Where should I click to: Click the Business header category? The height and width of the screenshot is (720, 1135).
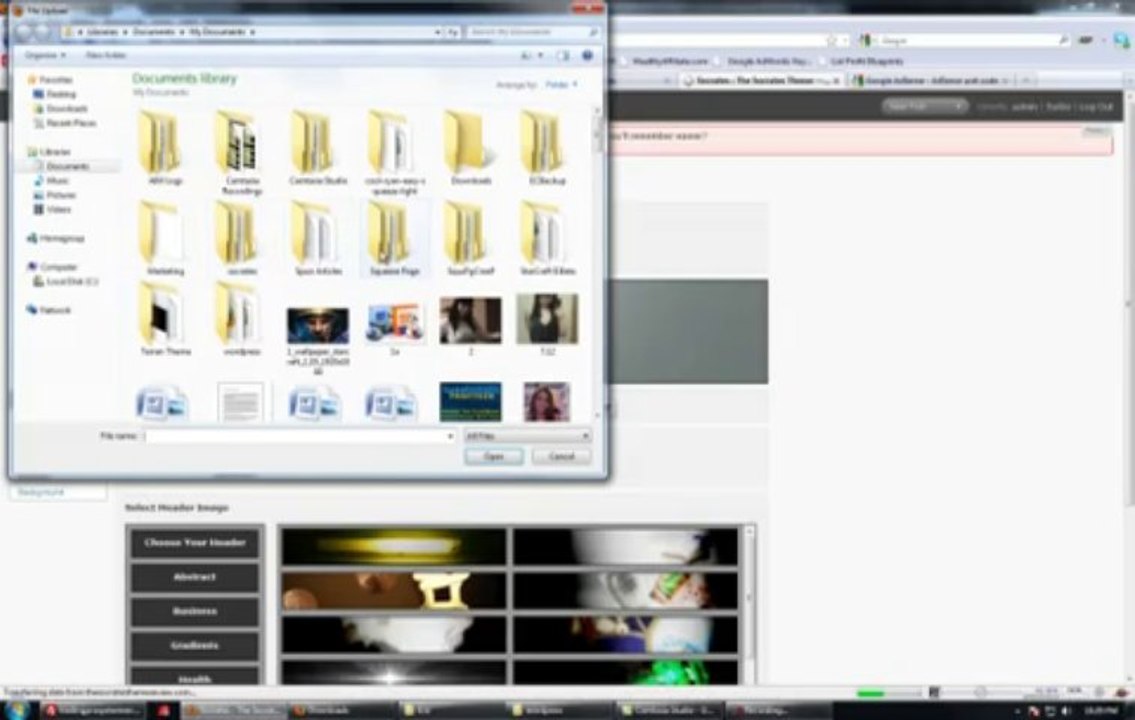click(194, 611)
